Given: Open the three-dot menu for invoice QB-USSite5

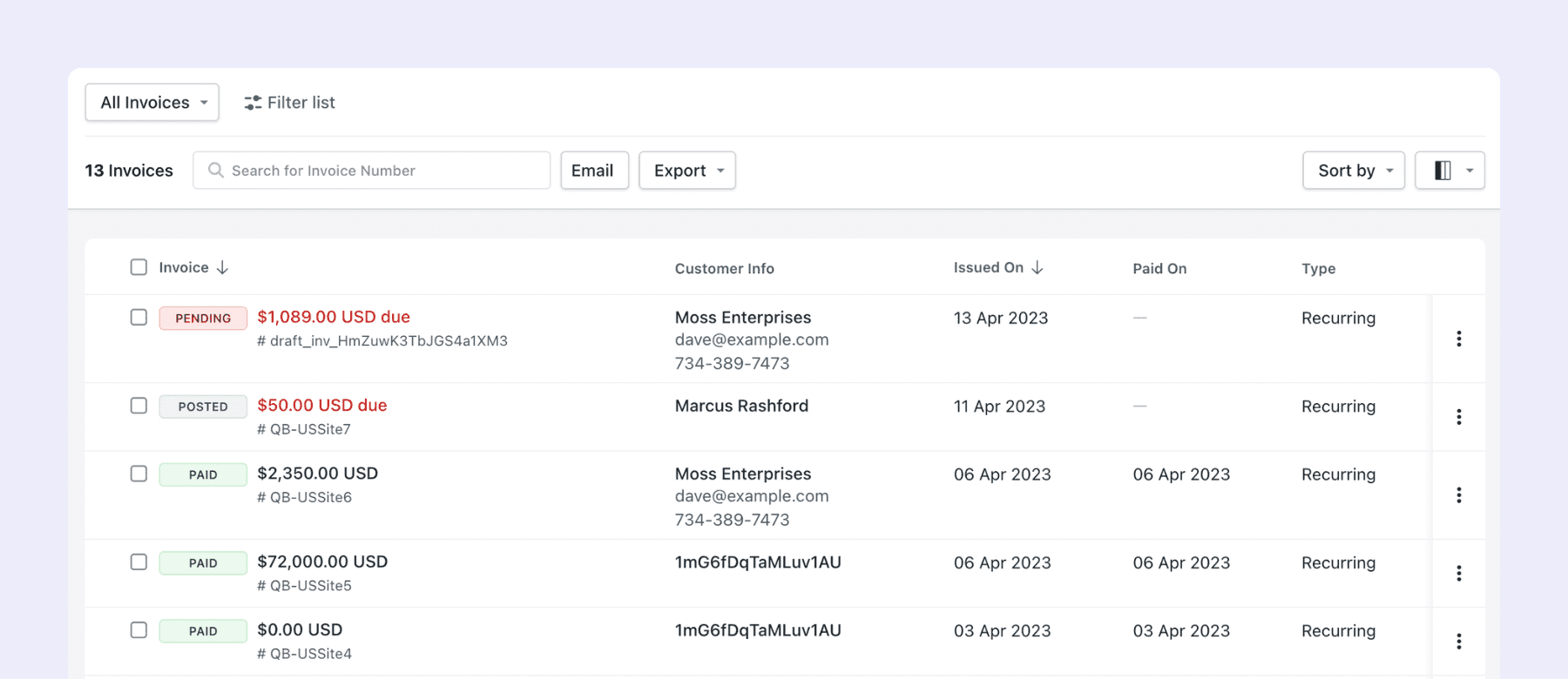Looking at the screenshot, I should (x=1458, y=574).
